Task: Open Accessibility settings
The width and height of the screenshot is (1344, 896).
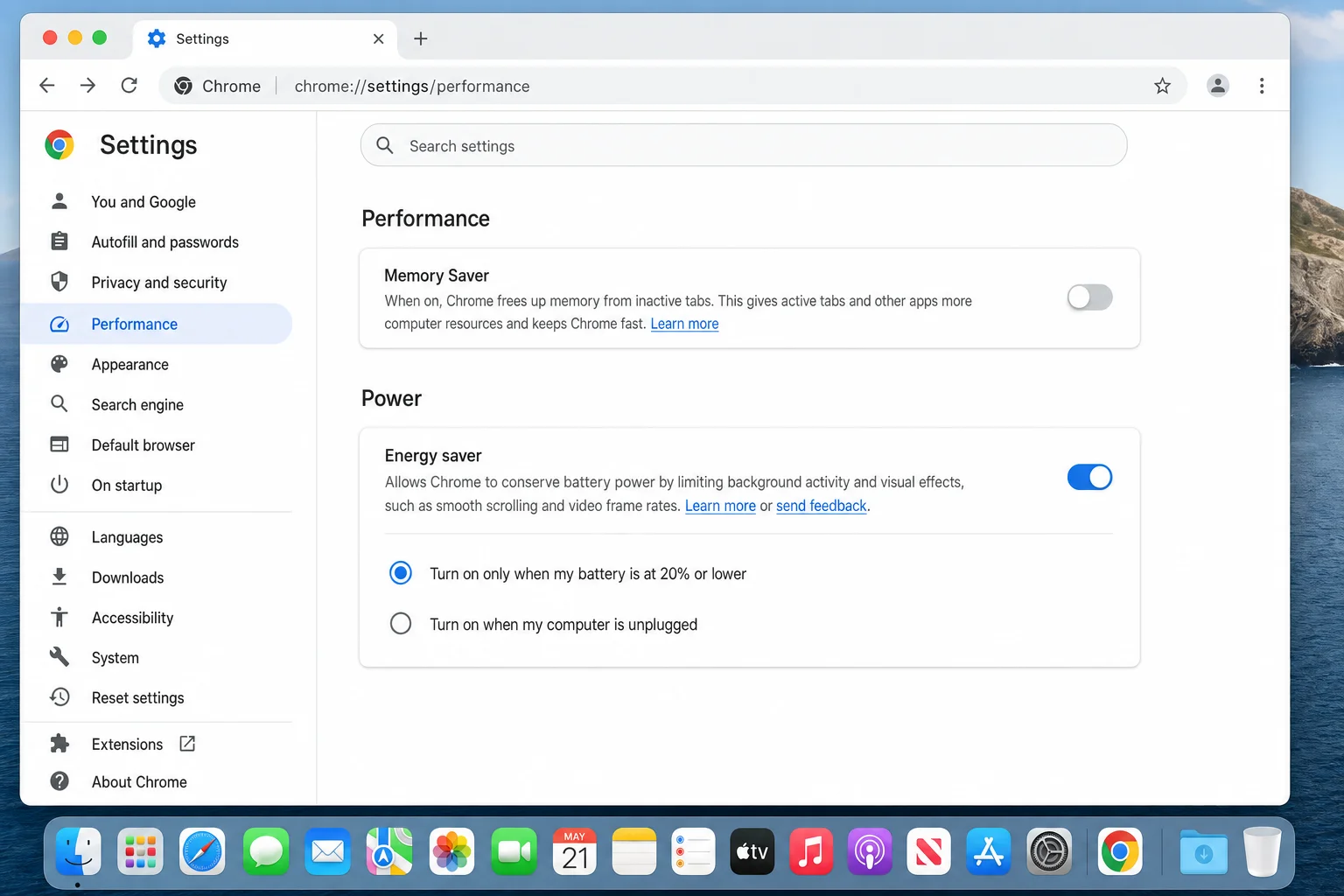Action: point(156,617)
